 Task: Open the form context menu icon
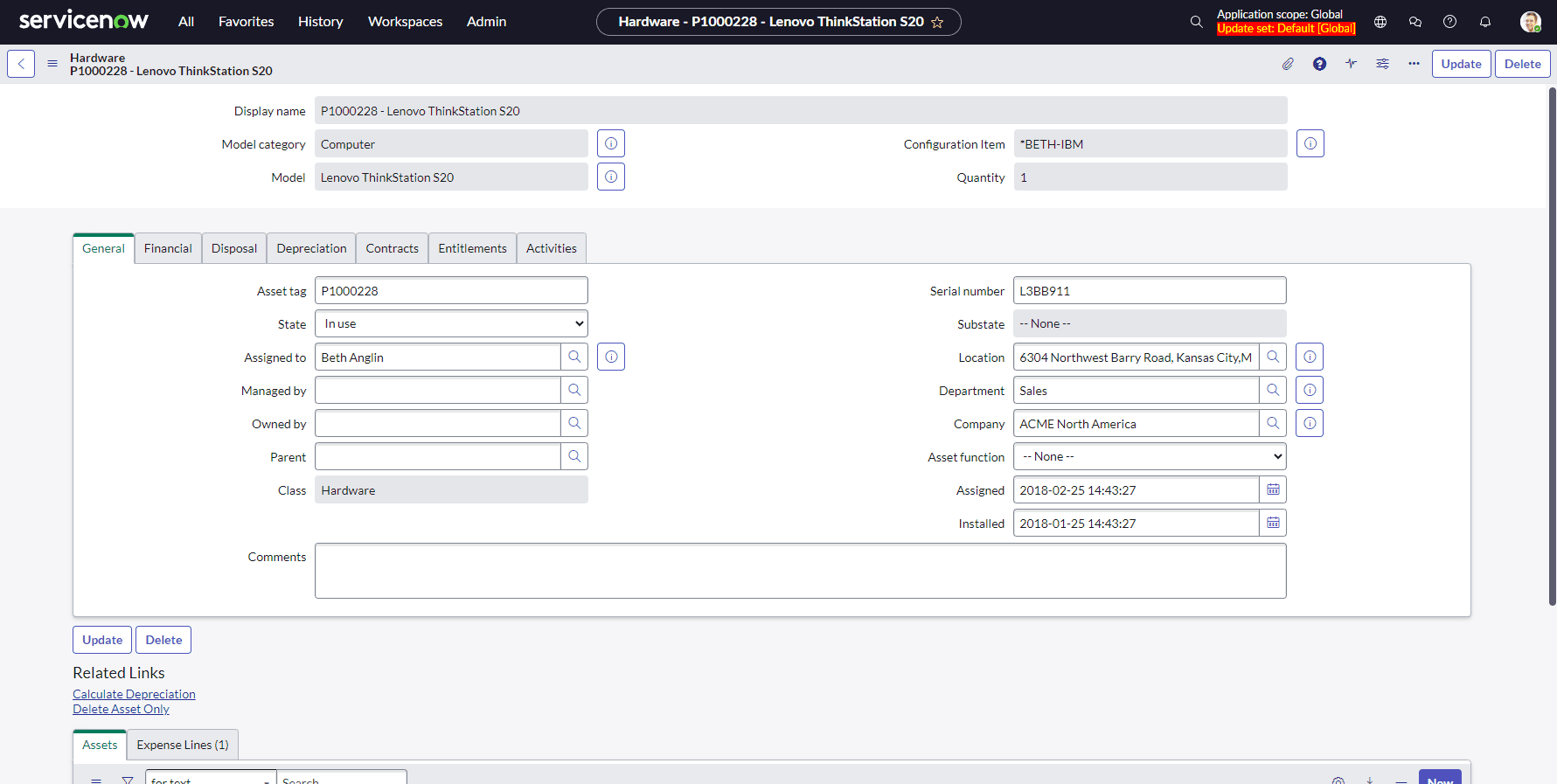click(x=52, y=64)
